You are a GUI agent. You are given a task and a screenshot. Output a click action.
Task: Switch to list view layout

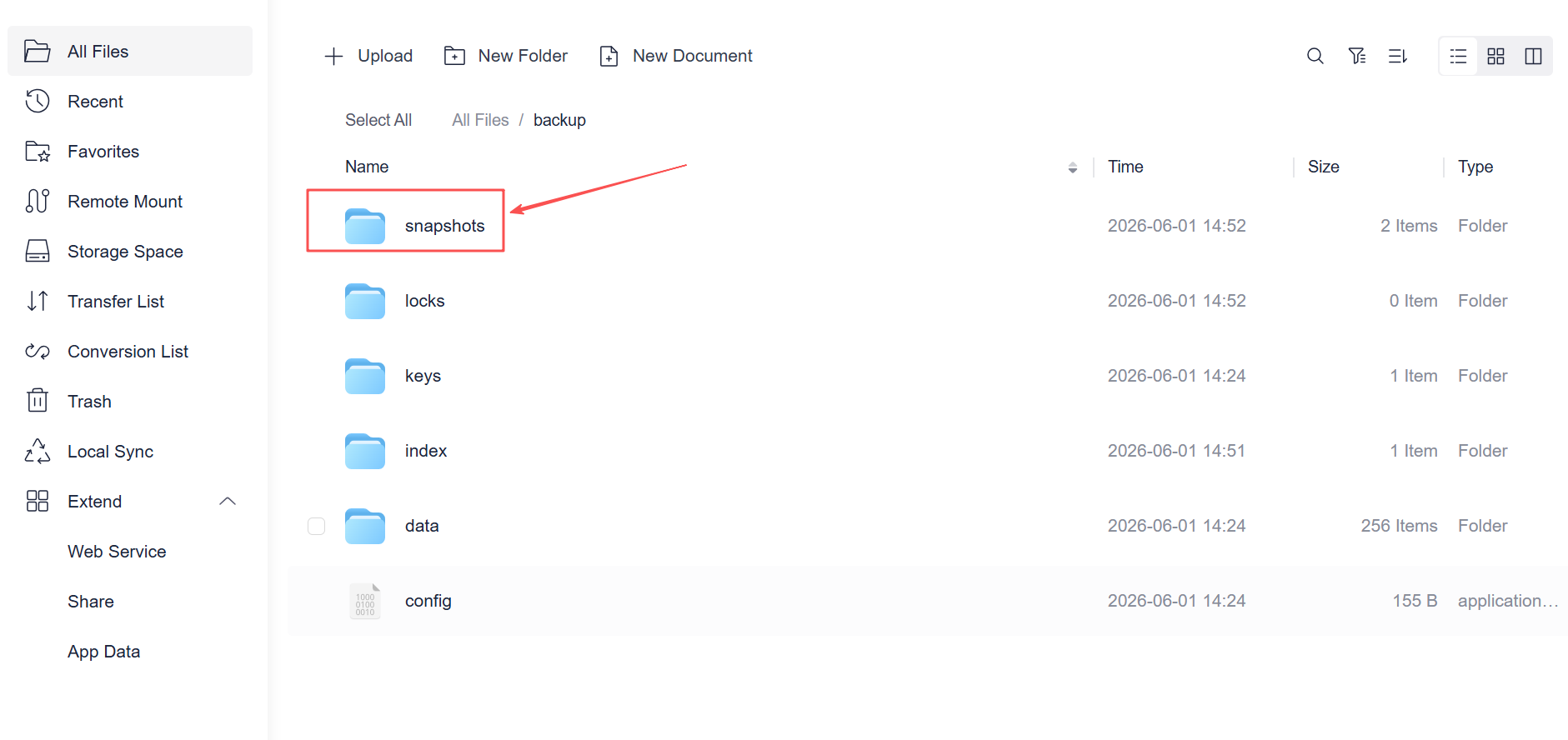point(1458,56)
